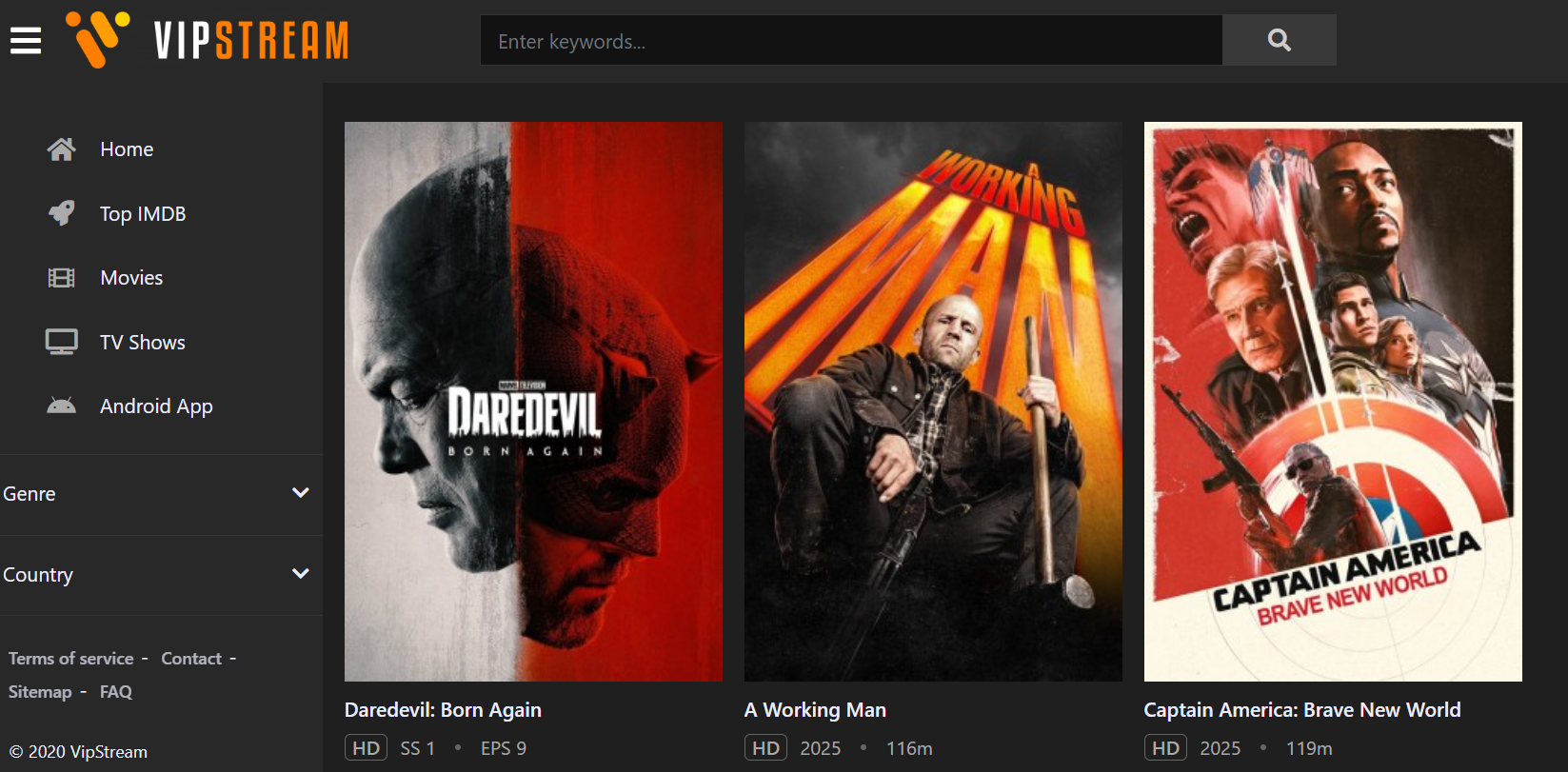This screenshot has width=1568, height=772.
Task: Select Top IMDB menu item
Action: [x=143, y=214]
